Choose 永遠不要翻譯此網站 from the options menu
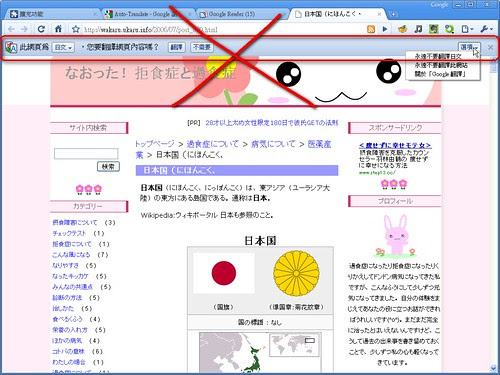Screen dimensions: 500x375 click(x=441, y=65)
